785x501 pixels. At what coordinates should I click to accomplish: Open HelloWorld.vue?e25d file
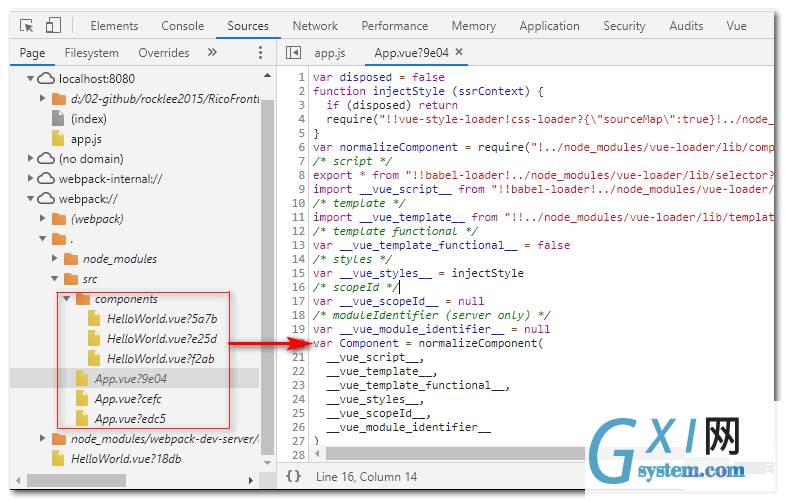[162, 339]
